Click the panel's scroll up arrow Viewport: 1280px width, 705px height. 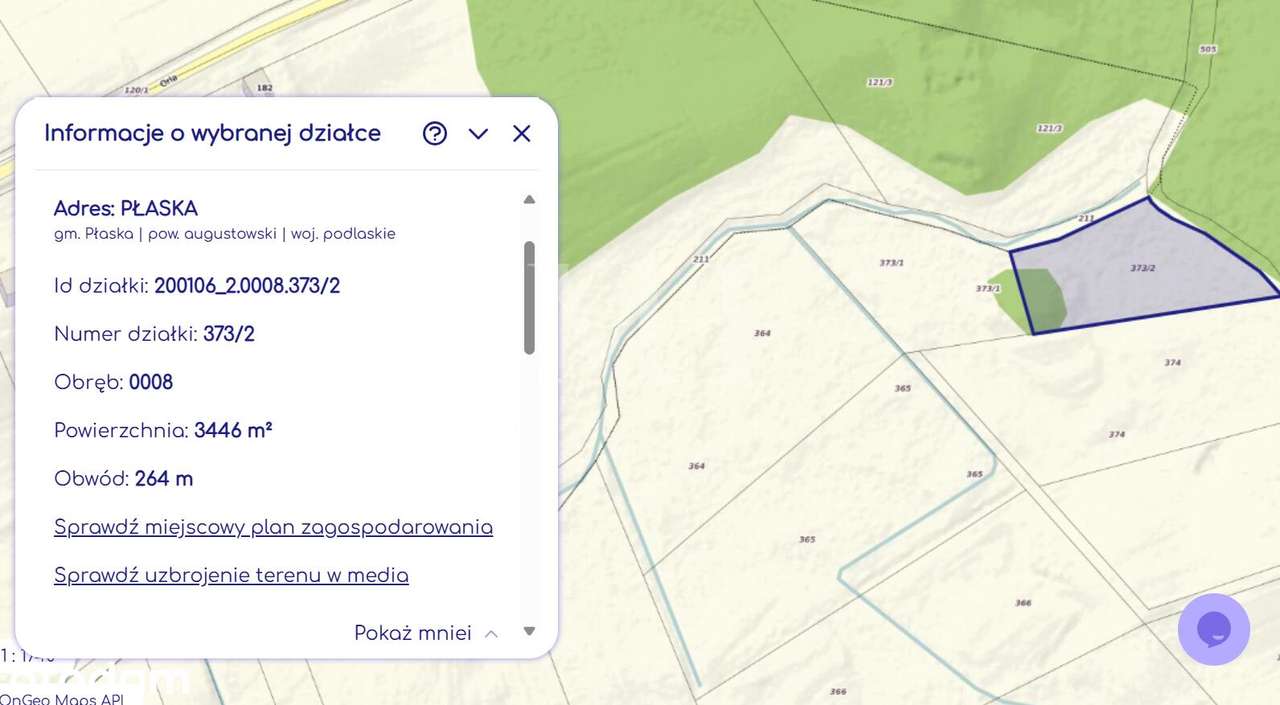pos(529,199)
